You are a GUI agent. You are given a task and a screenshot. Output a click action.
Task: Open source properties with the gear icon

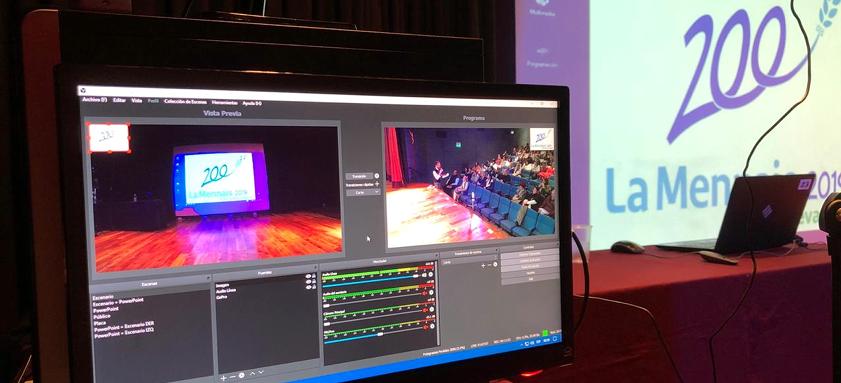click(241, 375)
